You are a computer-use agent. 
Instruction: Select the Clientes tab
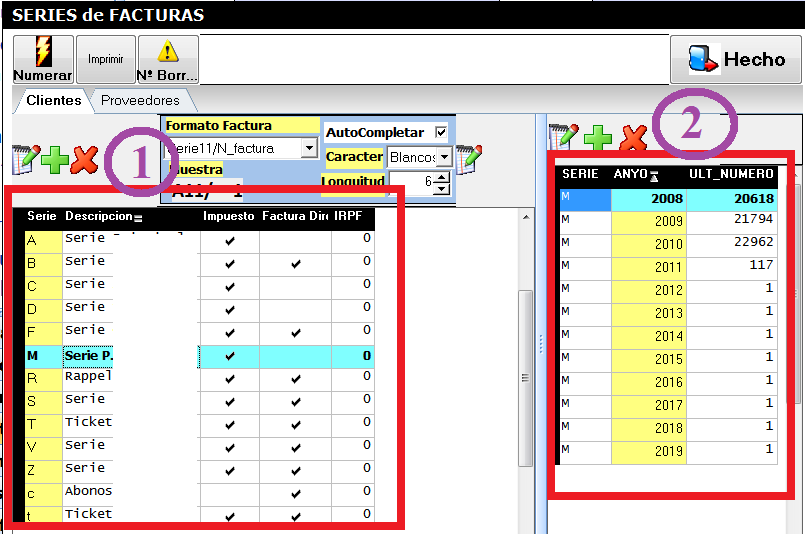(54, 101)
